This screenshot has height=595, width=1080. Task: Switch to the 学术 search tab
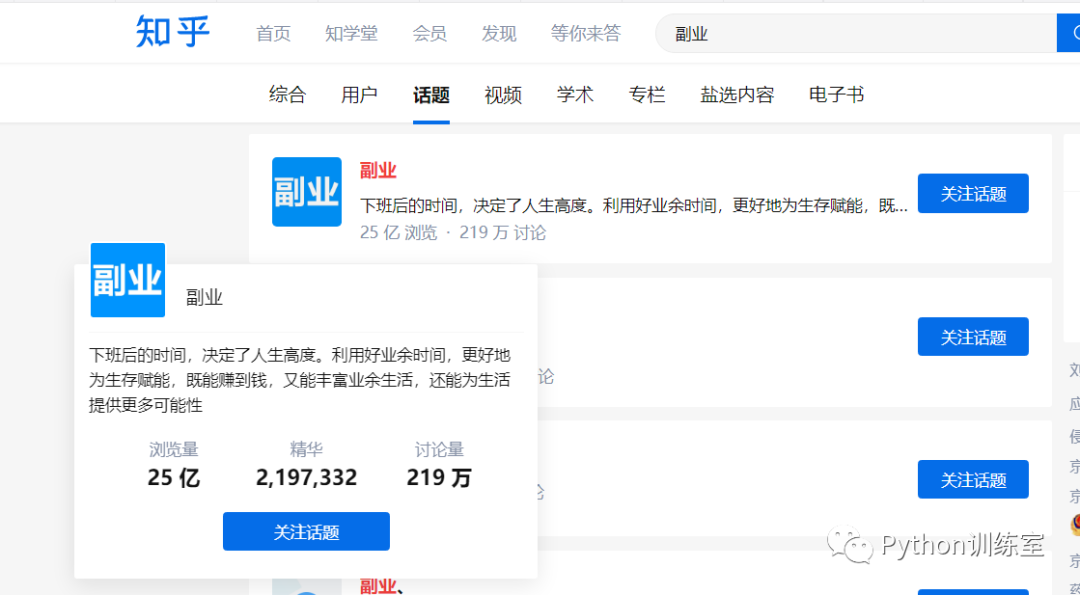pyautogui.click(x=575, y=94)
